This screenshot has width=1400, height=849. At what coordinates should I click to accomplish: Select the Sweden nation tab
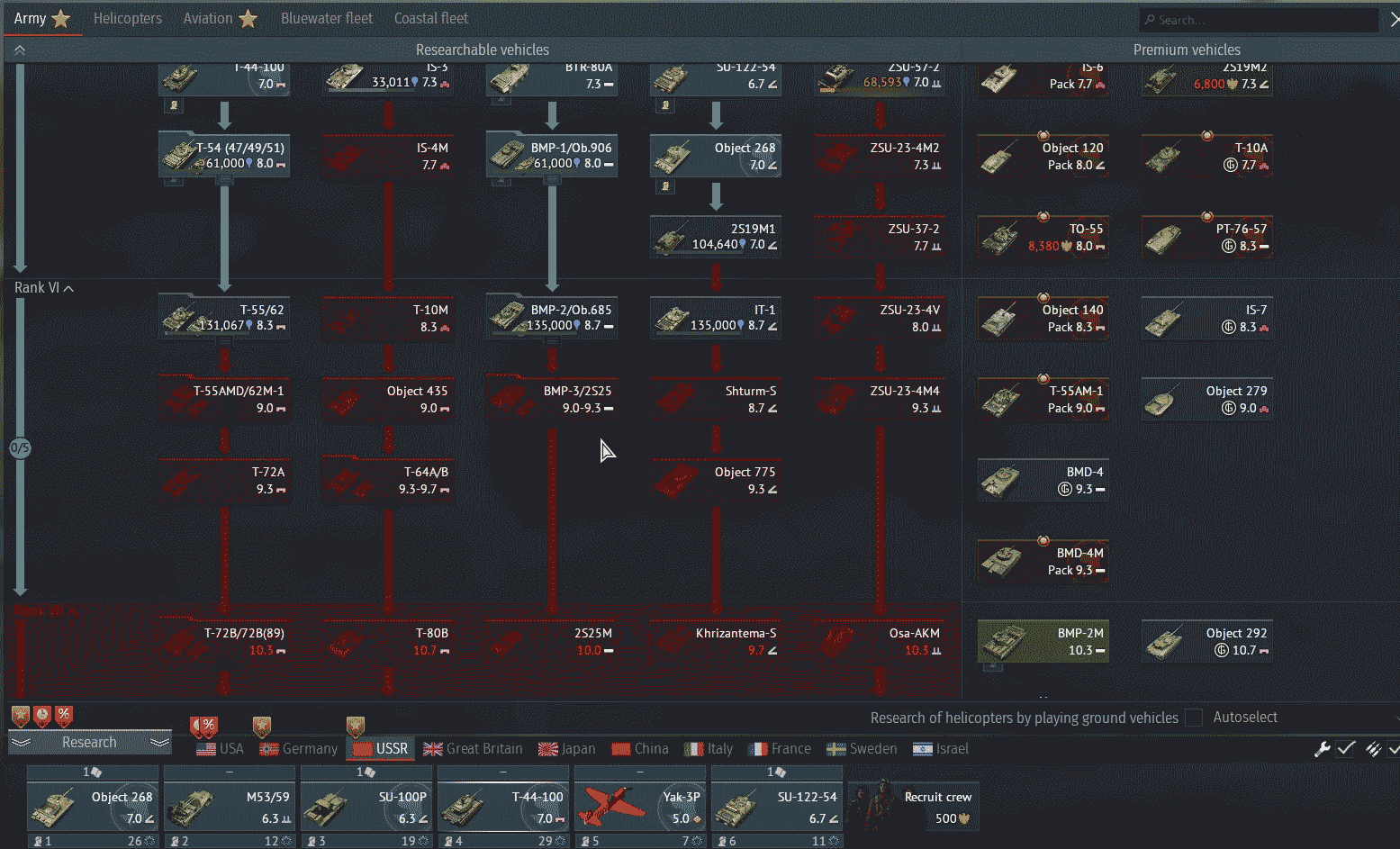point(862,749)
